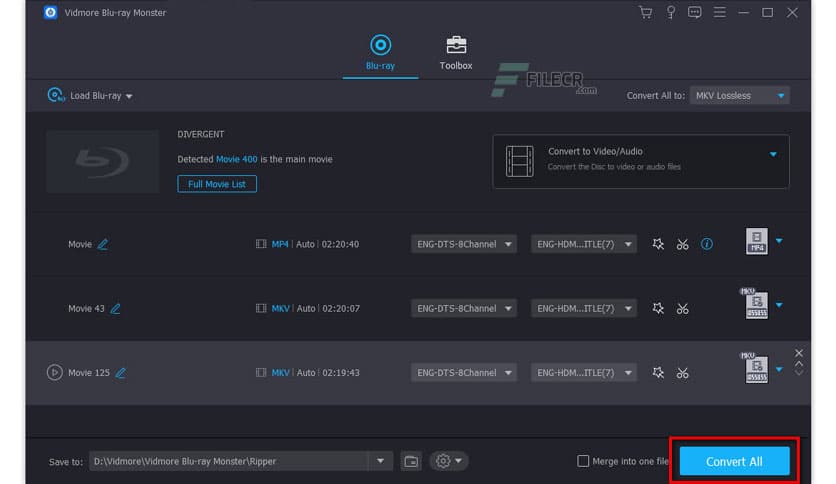The height and width of the screenshot is (484, 836).
Task: Click the edit effects icon for Movie 43
Action: [658, 309]
